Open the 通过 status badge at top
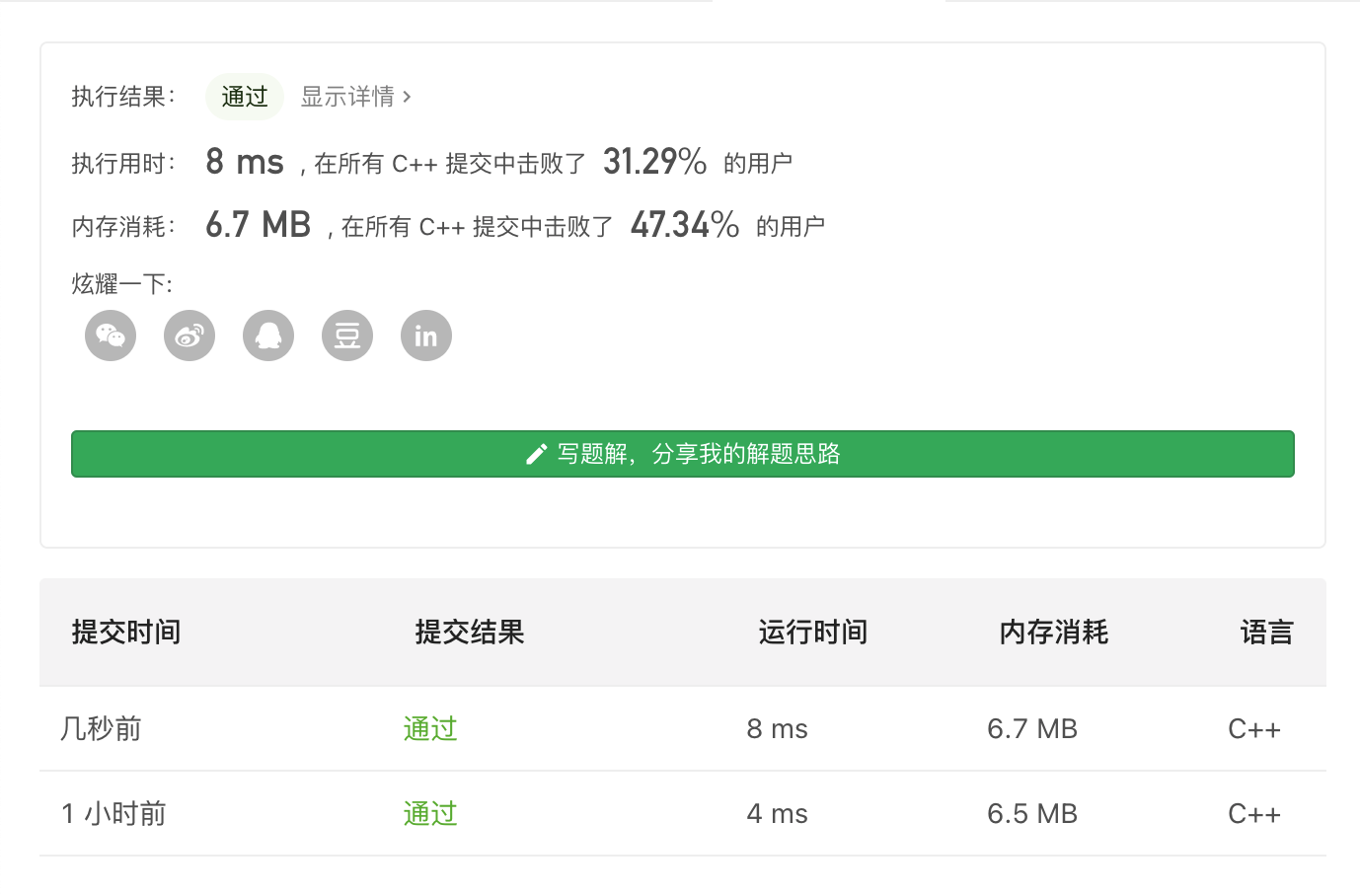1360x896 pixels. click(x=245, y=97)
